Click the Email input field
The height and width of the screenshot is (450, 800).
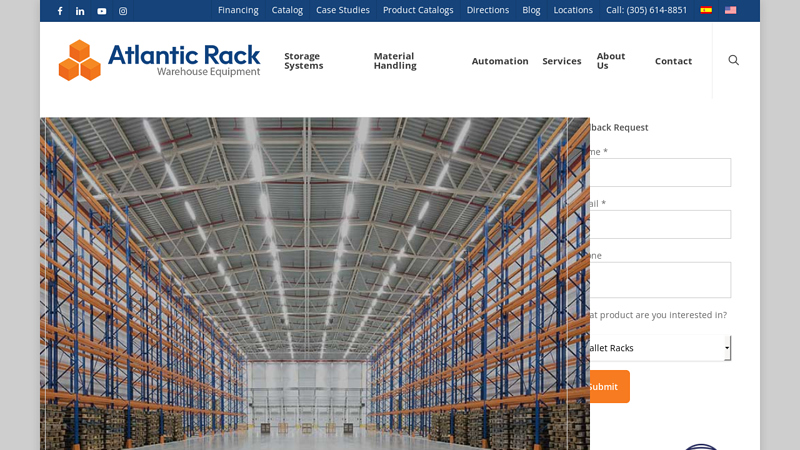click(660, 224)
